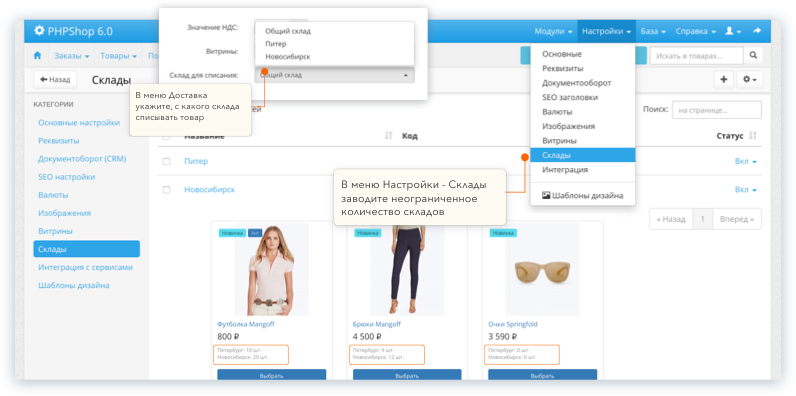Open the Справка menu
The width and height of the screenshot is (796, 396).
[695, 31]
